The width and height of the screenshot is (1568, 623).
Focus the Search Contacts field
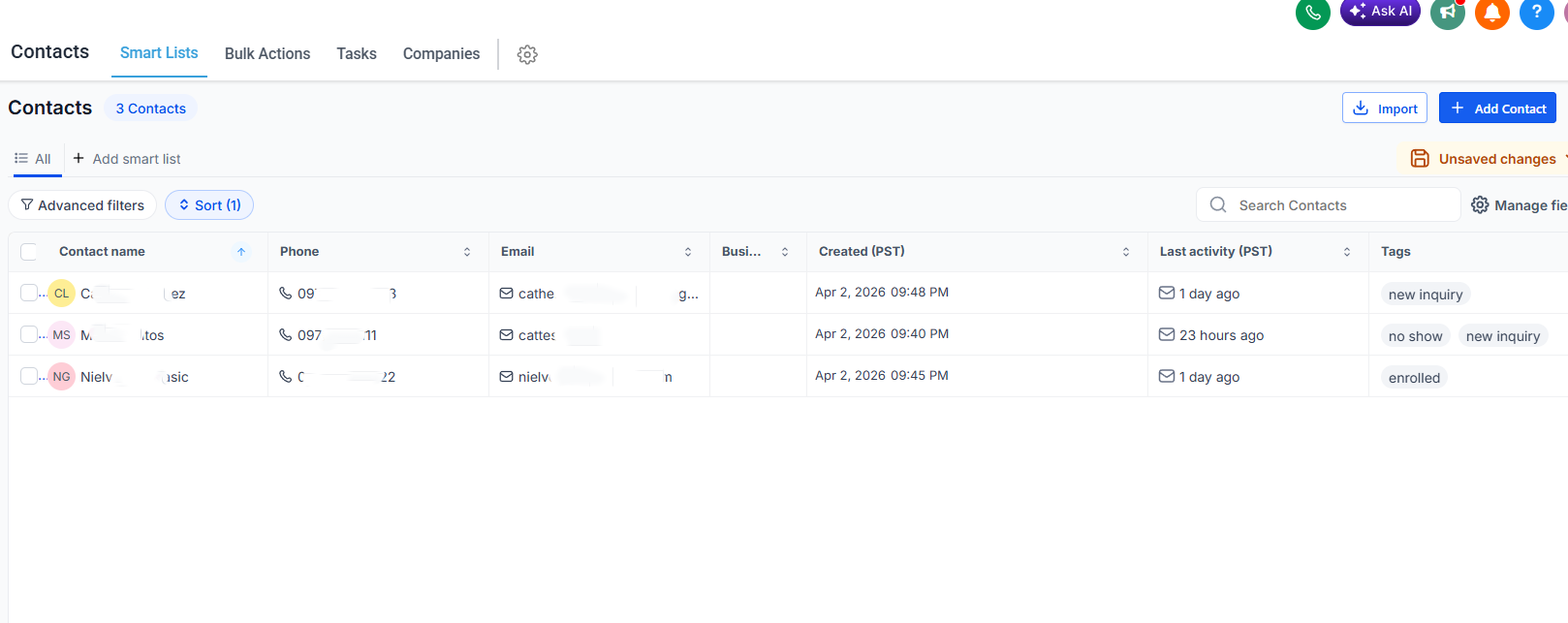pos(1329,205)
